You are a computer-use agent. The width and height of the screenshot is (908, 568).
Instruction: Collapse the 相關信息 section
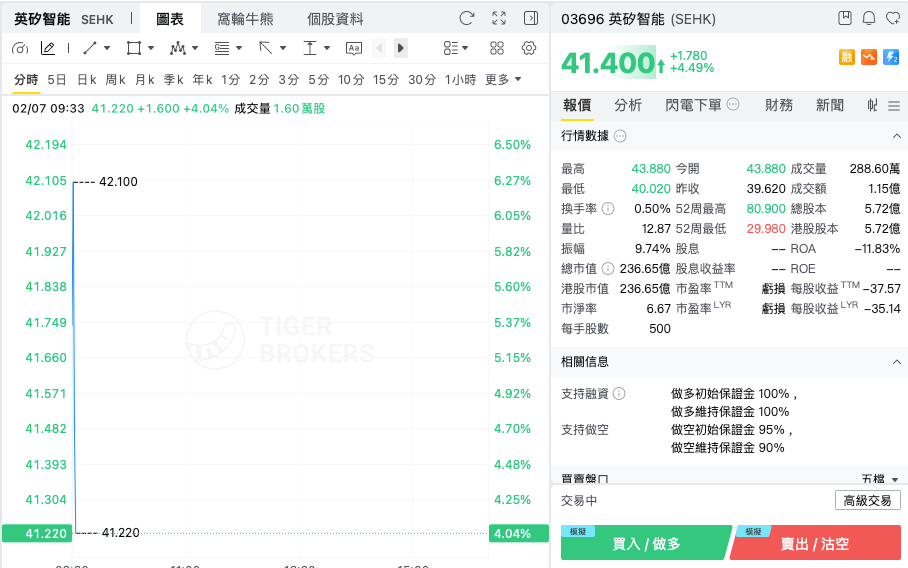(x=896, y=362)
